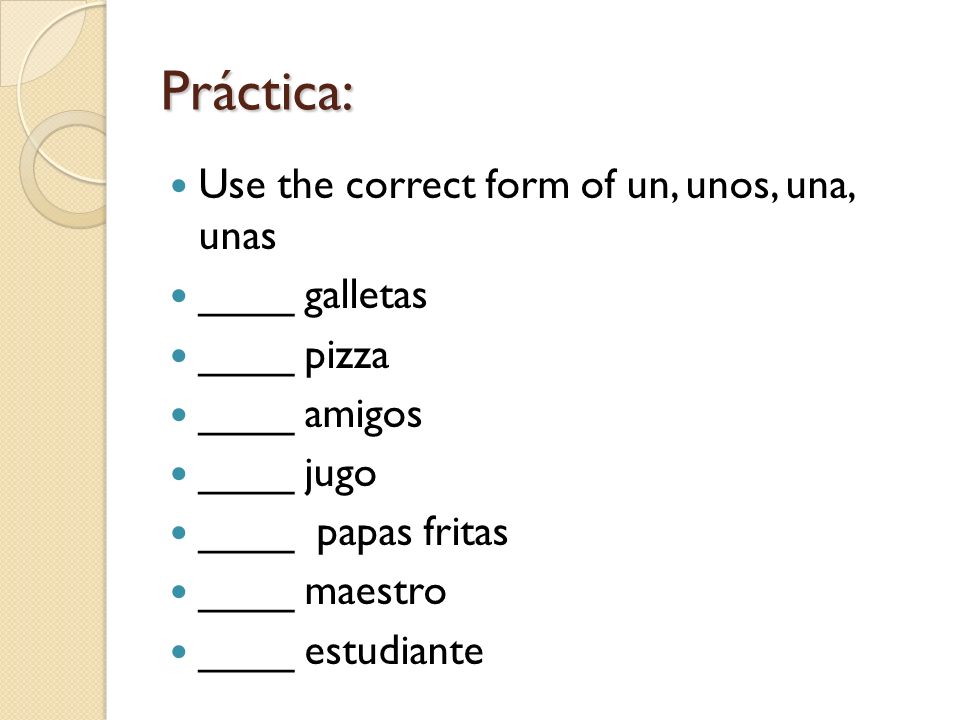Click the word jugo
Viewport: 960px width, 720px height.
(x=340, y=476)
